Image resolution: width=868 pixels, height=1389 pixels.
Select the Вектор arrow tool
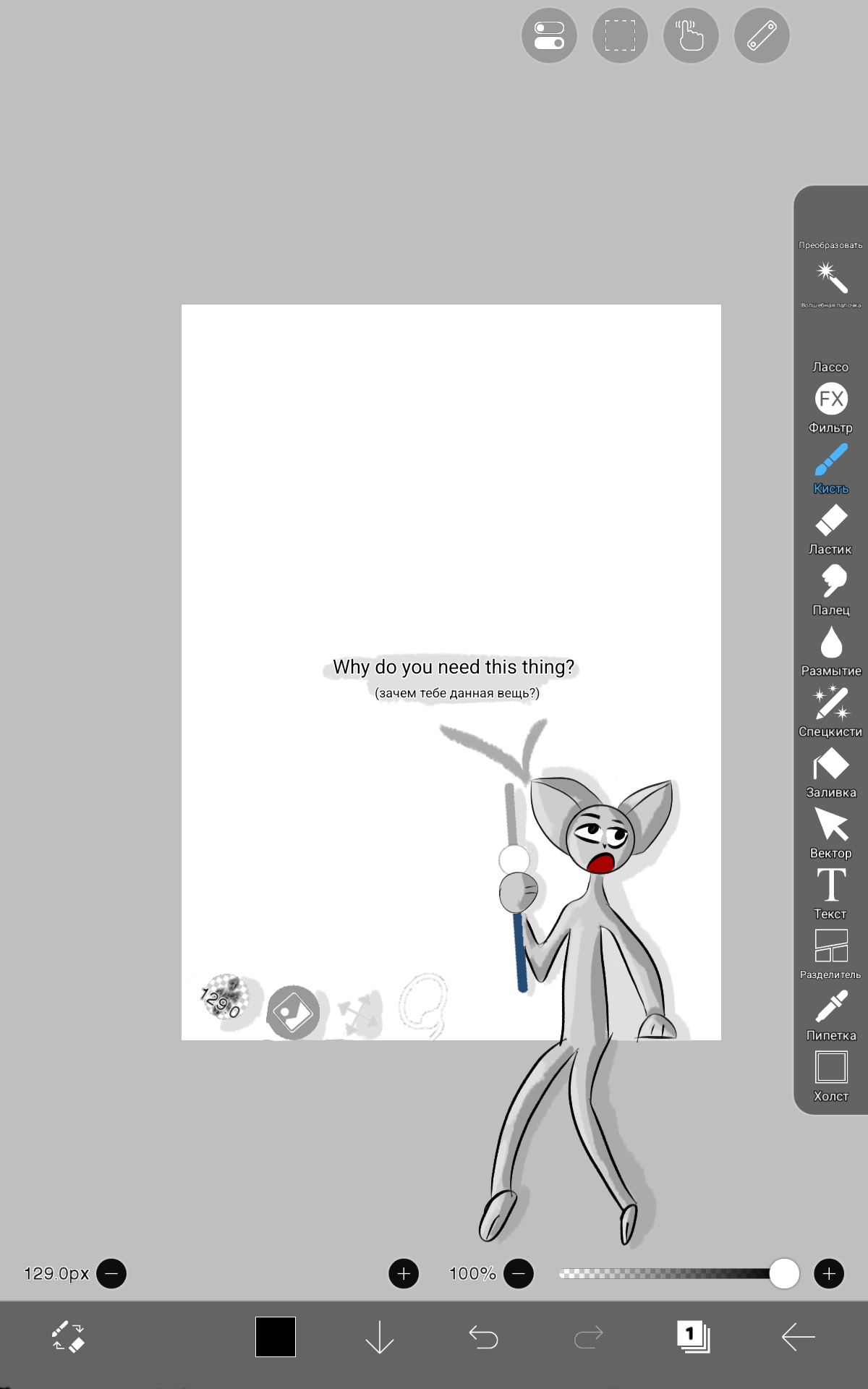(831, 833)
